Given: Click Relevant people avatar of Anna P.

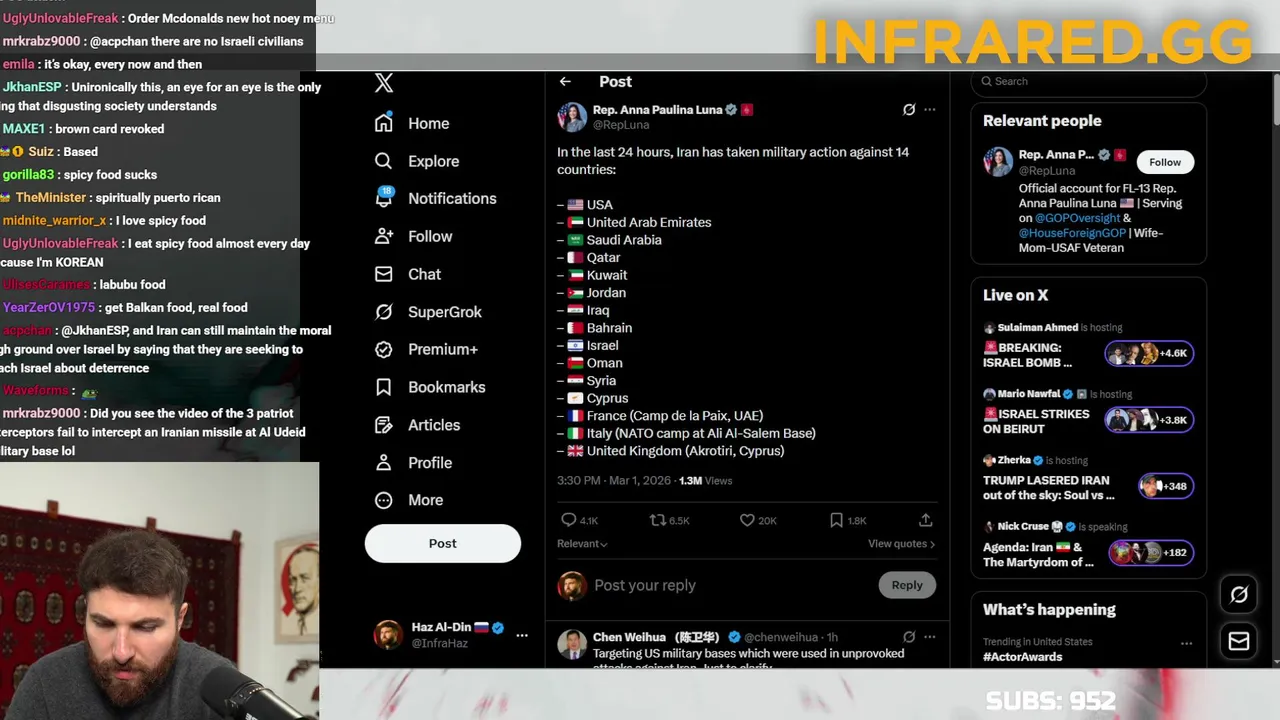Looking at the screenshot, I should coord(998,162).
